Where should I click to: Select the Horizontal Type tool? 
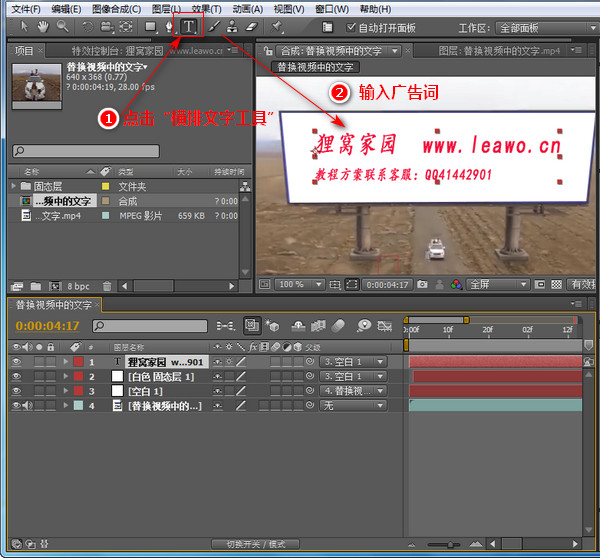point(189,26)
